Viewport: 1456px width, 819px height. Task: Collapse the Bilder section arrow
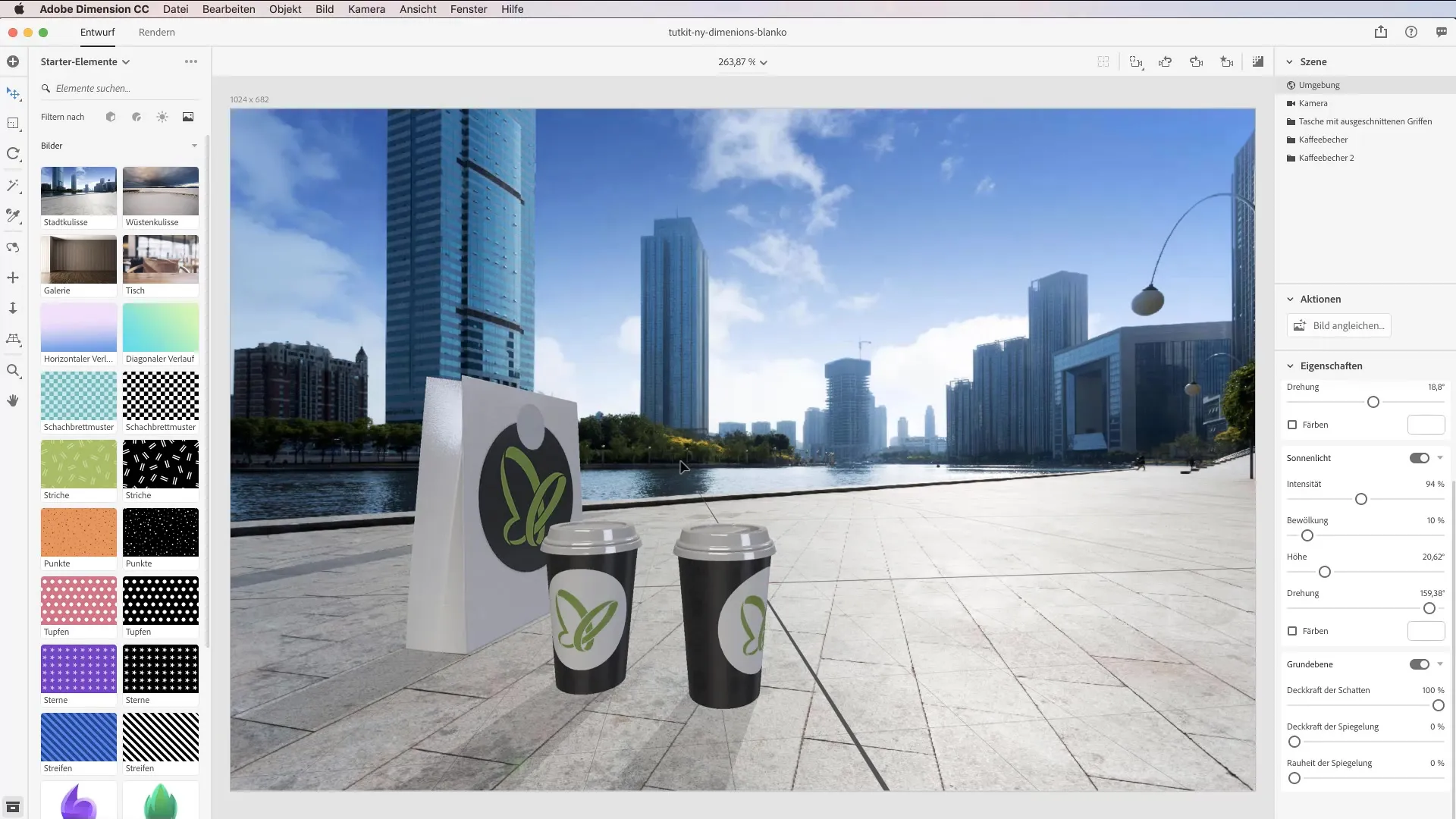click(x=195, y=146)
